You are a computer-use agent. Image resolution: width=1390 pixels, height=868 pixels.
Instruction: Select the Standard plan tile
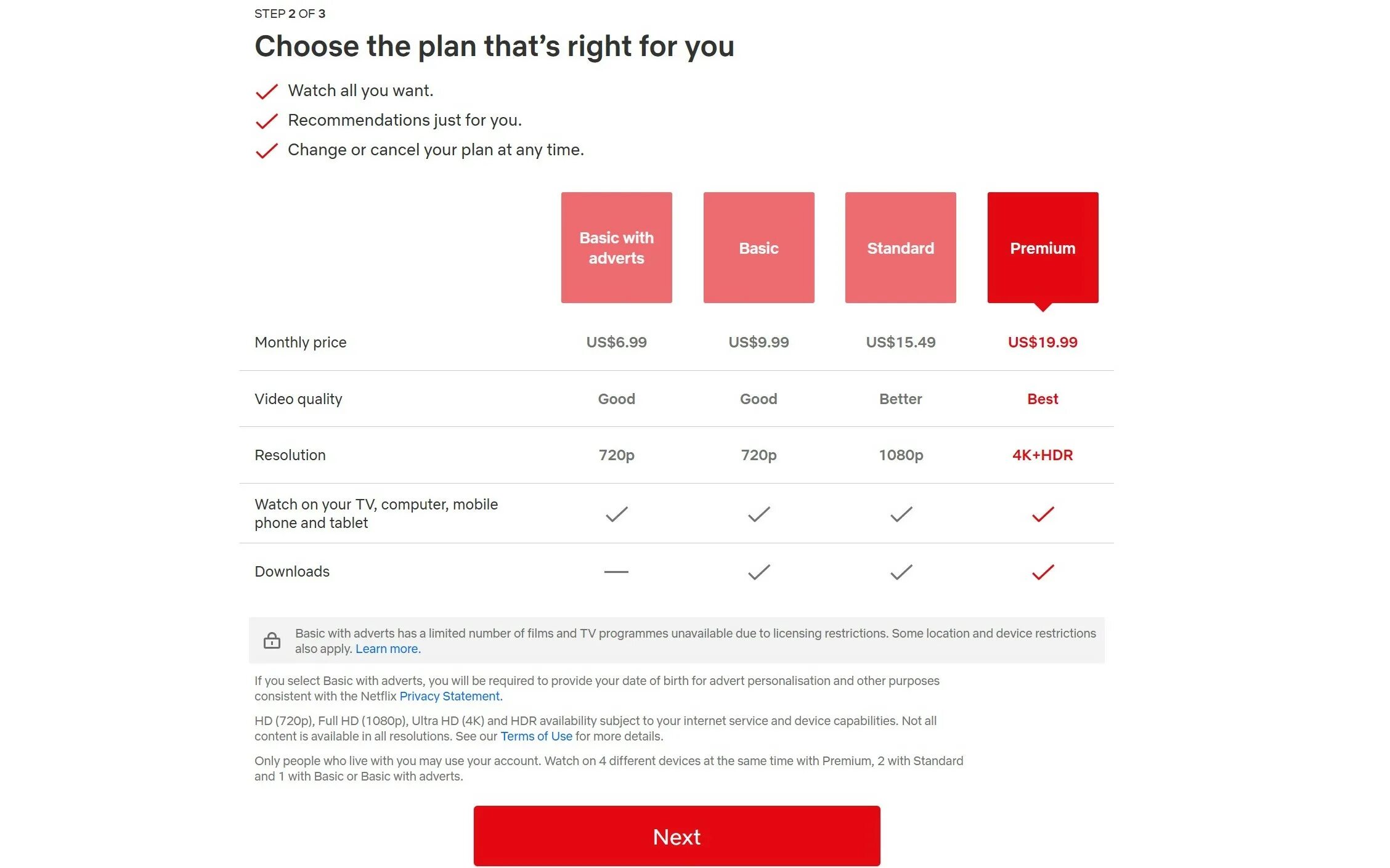click(x=900, y=247)
